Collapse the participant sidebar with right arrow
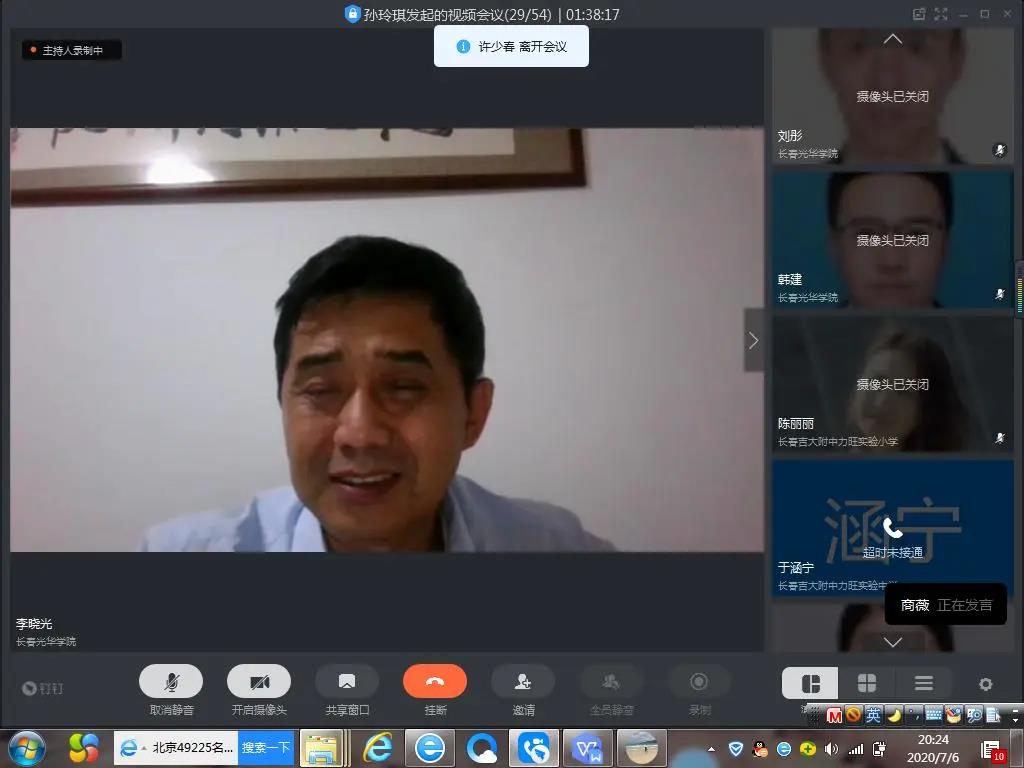Viewport: 1024px width, 768px height. [753, 341]
